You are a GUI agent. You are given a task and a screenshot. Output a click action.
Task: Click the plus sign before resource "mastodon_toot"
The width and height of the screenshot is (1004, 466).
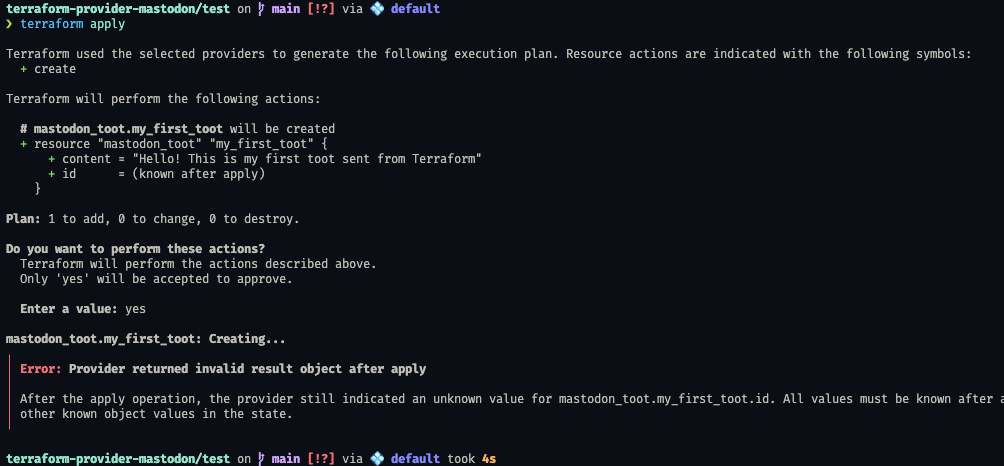(x=24, y=144)
